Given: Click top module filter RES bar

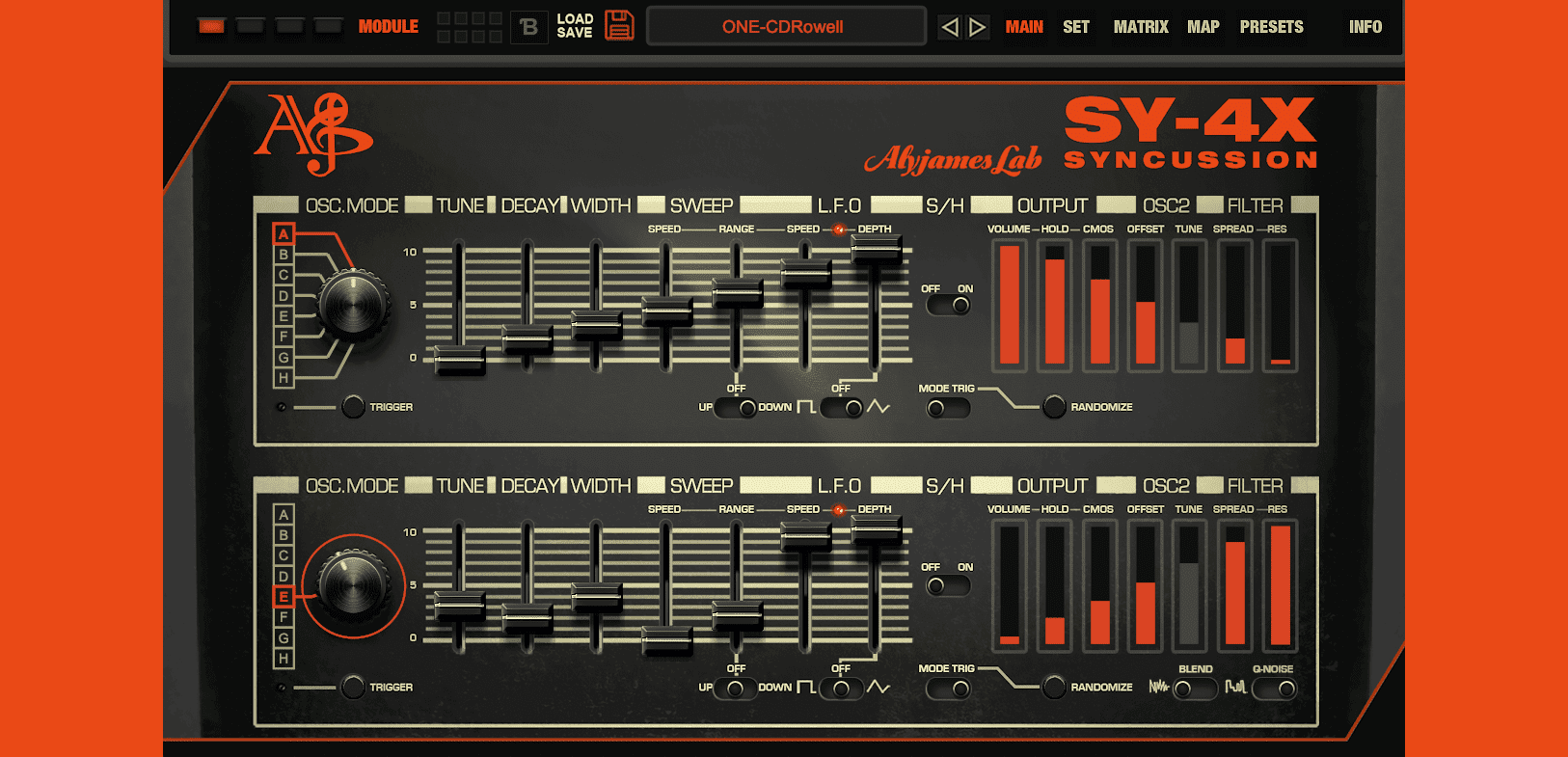Looking at the screenshot, I should tap(1281, 305).
